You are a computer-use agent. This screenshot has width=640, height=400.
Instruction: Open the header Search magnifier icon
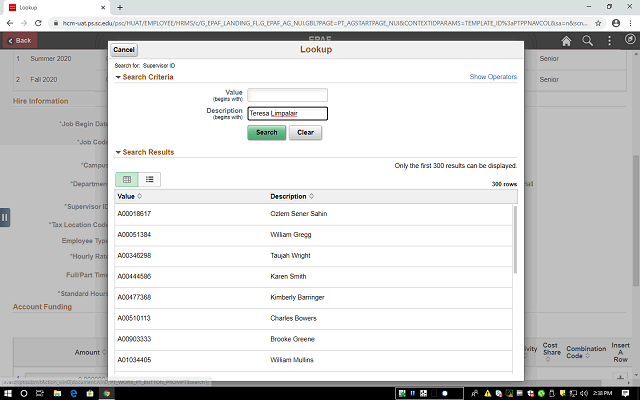pyautogui.click(x=587, y=40)
